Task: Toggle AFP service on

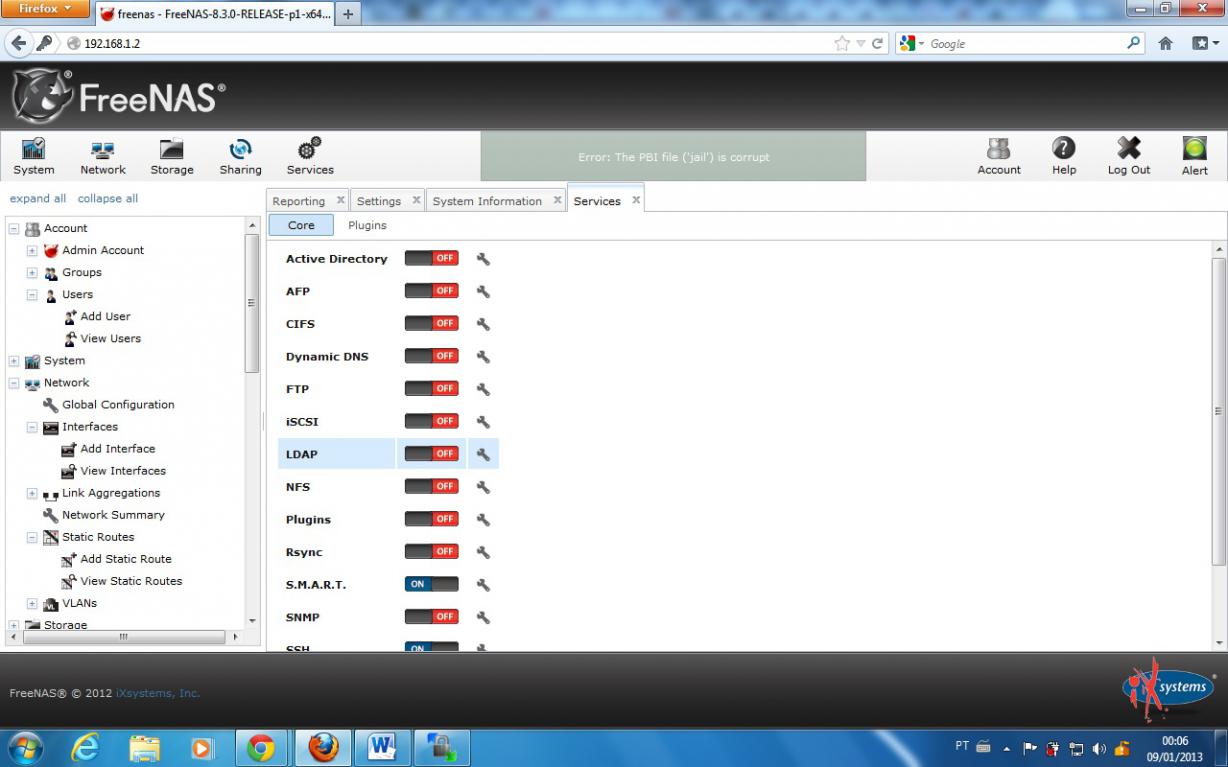Action: click(x=431, y=291)
